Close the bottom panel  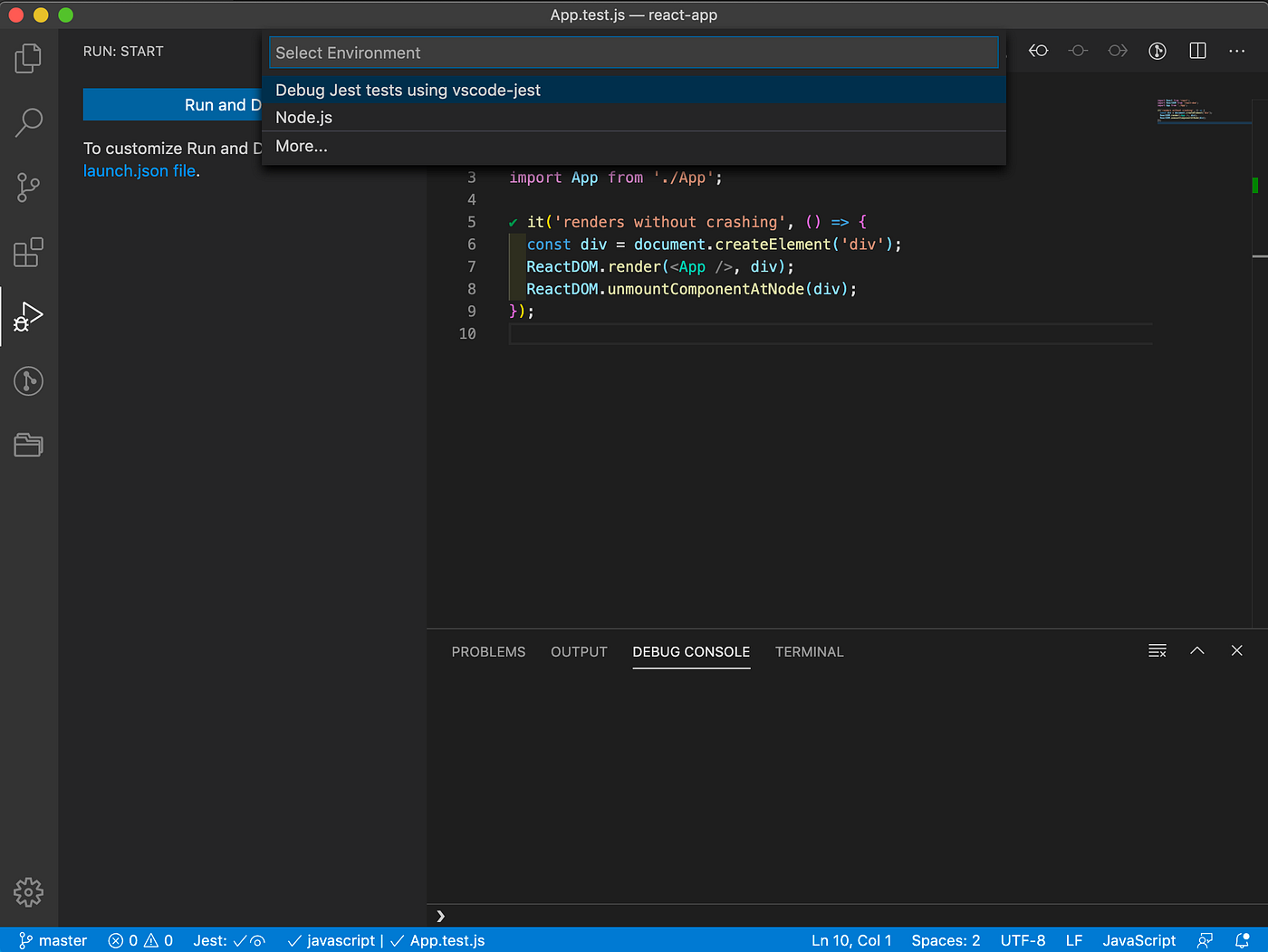tap(1237, 651)
